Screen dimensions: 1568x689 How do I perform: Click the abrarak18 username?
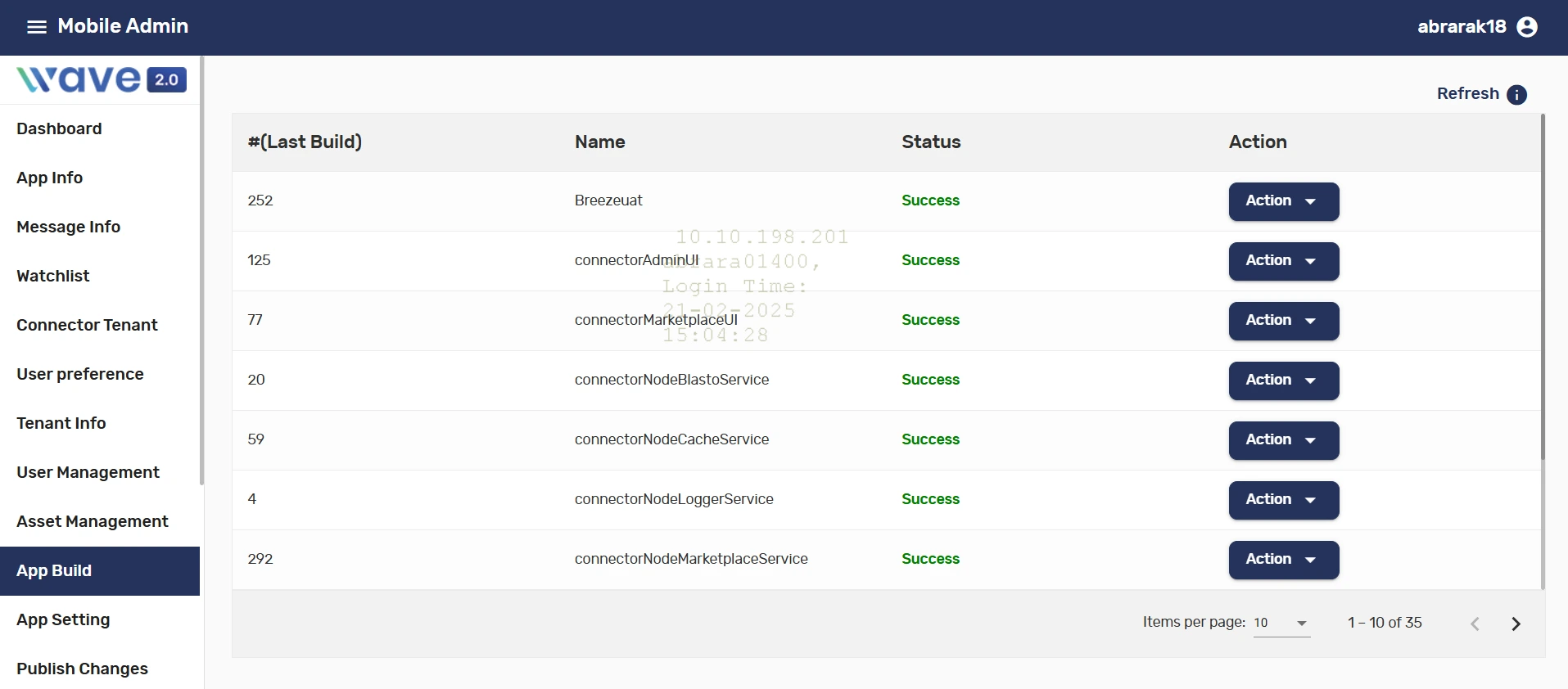coord(1462,27)
